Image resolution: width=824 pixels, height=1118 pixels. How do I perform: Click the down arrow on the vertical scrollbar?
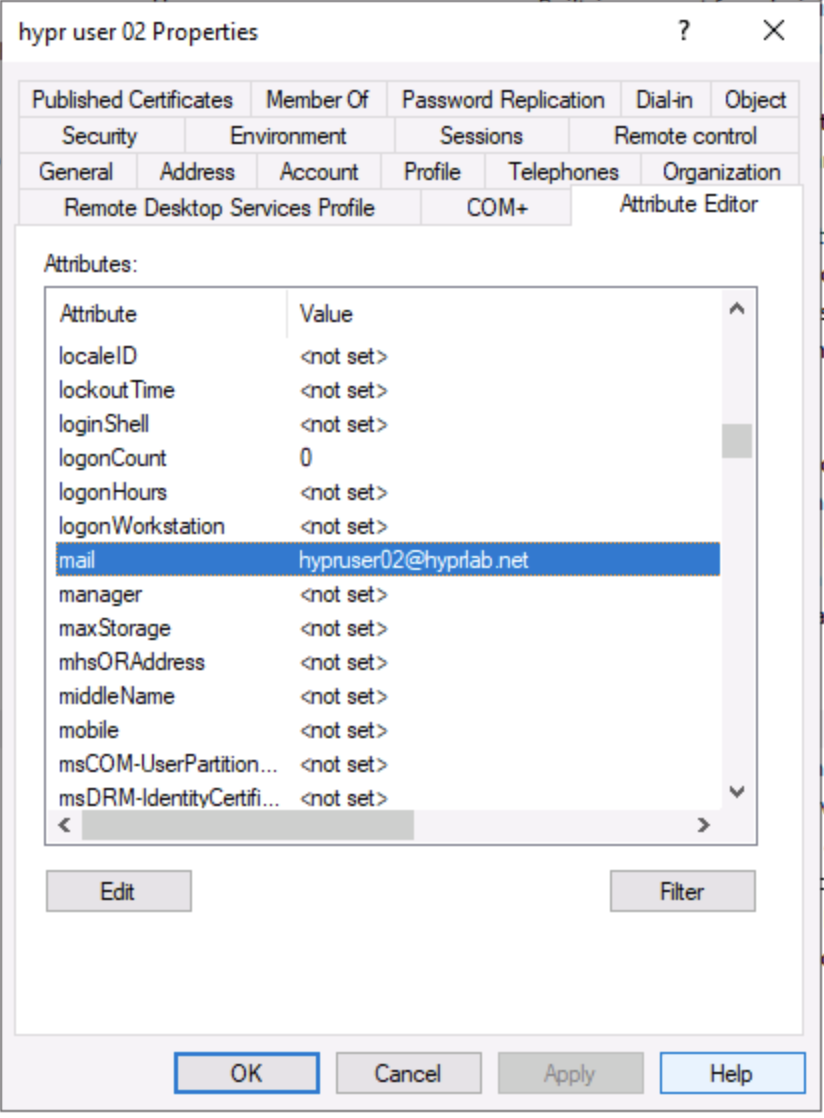pos(737,793)
